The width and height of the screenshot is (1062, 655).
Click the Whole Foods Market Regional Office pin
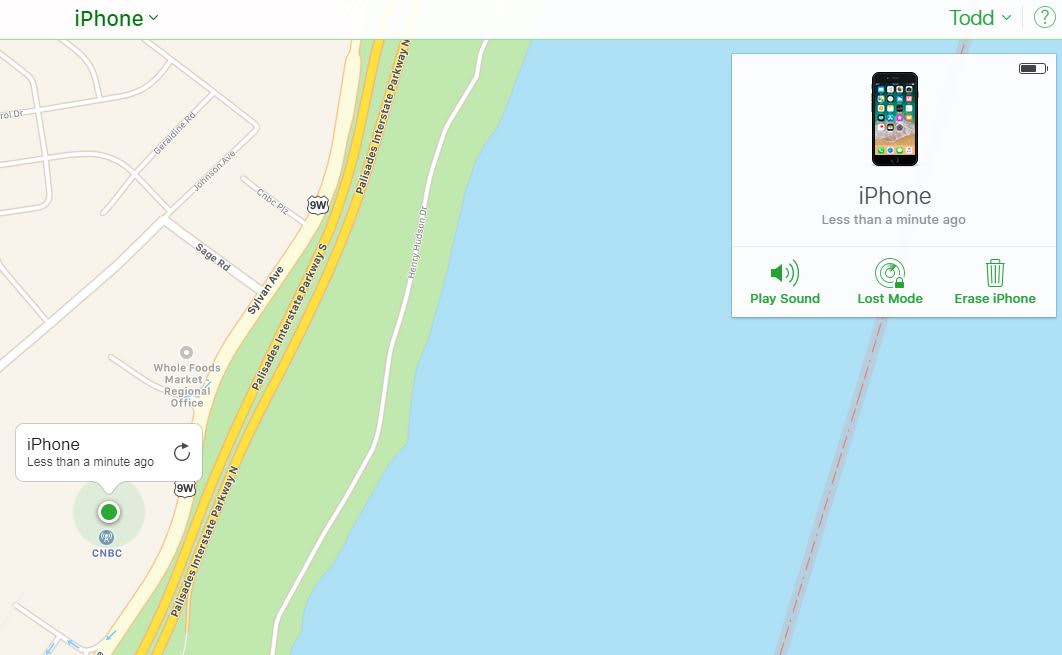[186, 352]
